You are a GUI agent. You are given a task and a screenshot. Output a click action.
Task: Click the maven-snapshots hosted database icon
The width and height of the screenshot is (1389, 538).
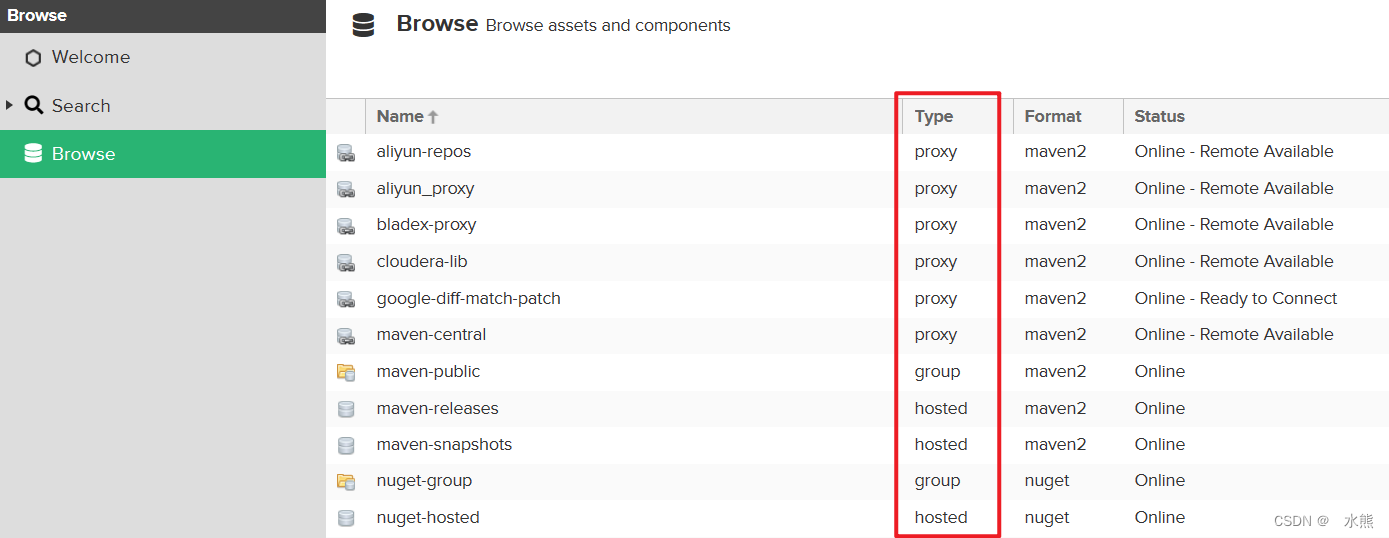346,446
